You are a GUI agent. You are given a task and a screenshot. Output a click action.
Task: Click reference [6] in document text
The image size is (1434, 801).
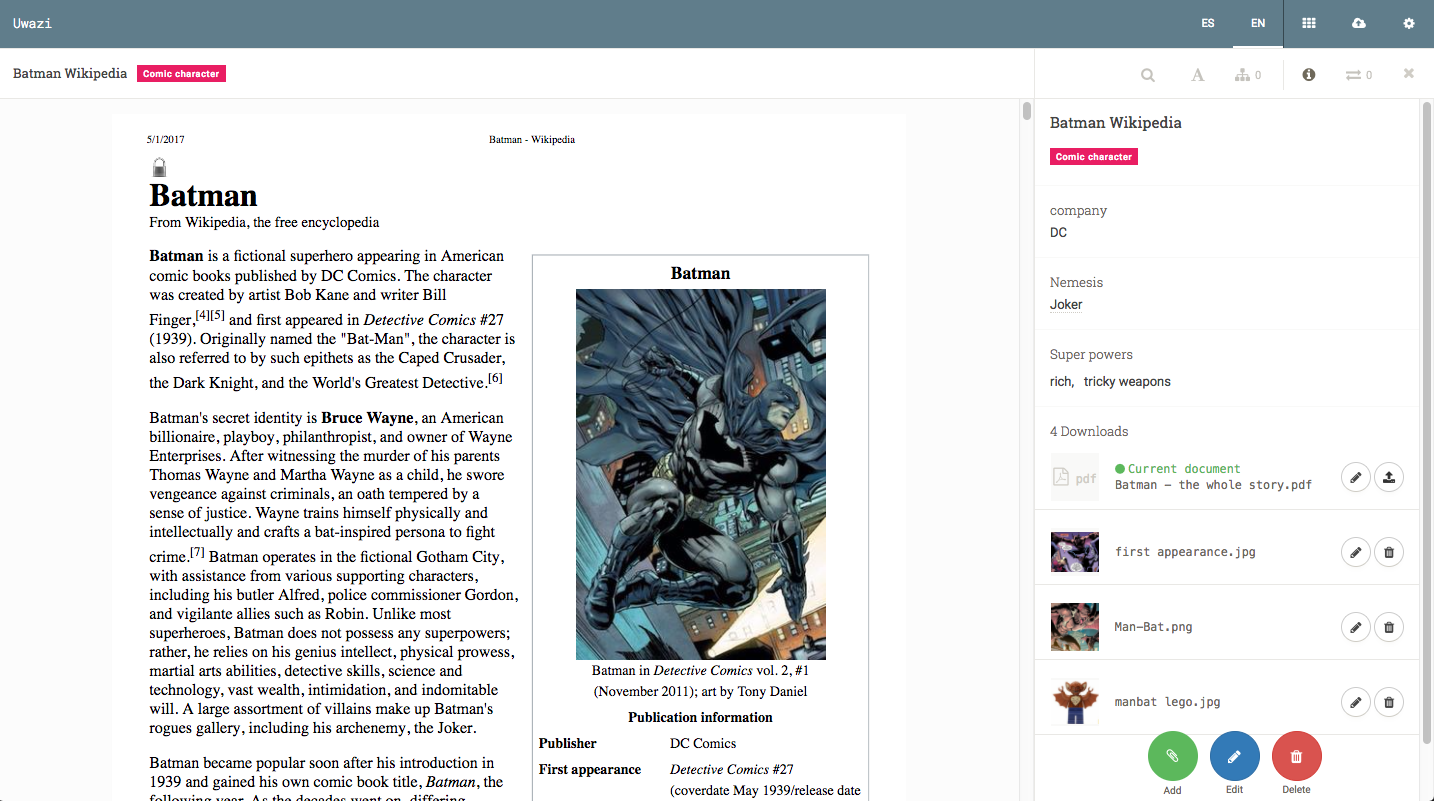click(495, 378)
